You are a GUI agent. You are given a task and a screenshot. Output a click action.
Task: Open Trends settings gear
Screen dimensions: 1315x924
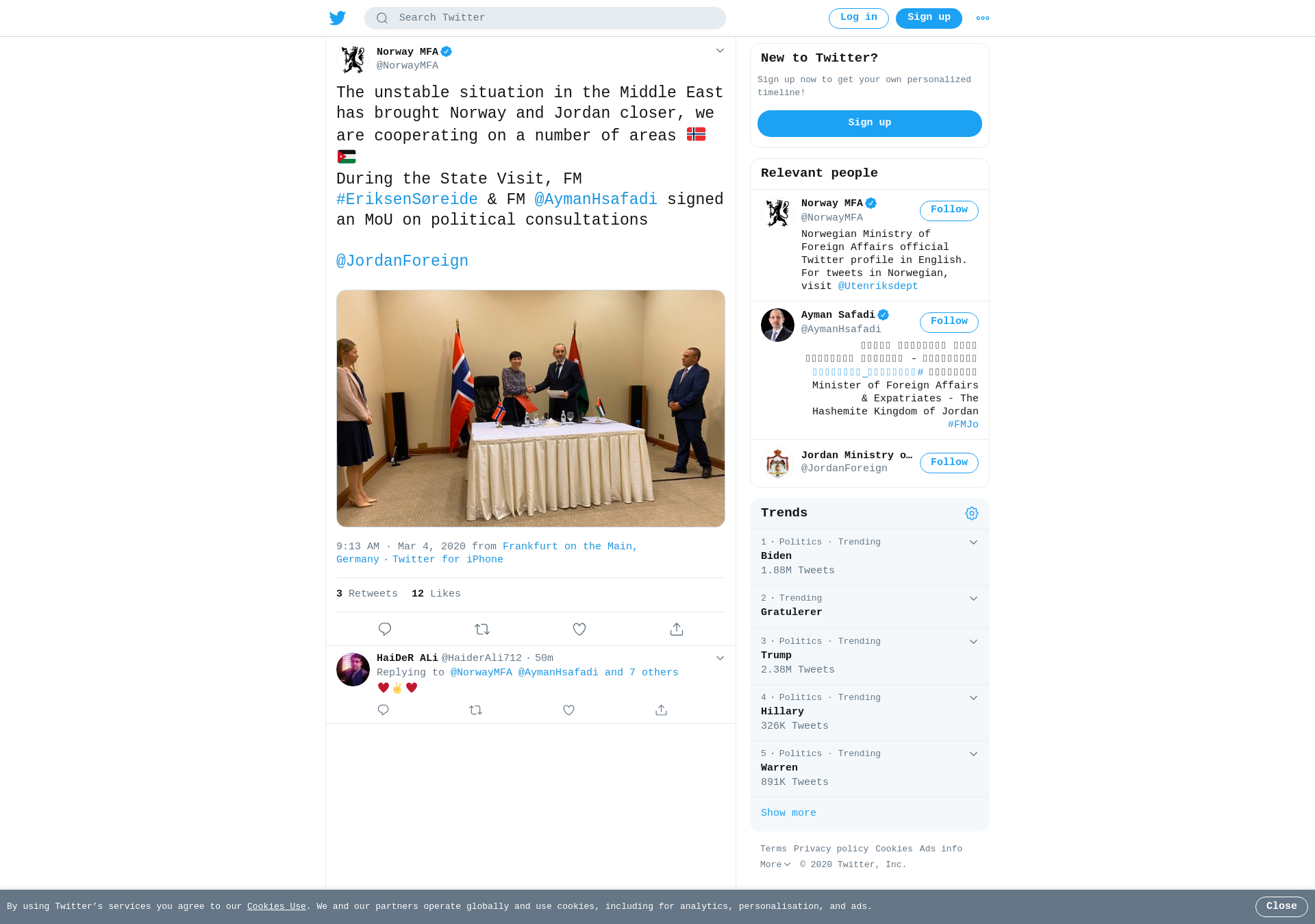(971, 513)
